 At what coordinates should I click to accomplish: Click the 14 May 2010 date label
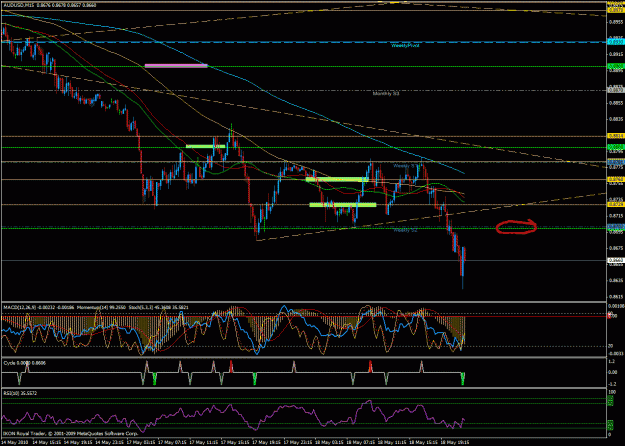click(14, 442)
